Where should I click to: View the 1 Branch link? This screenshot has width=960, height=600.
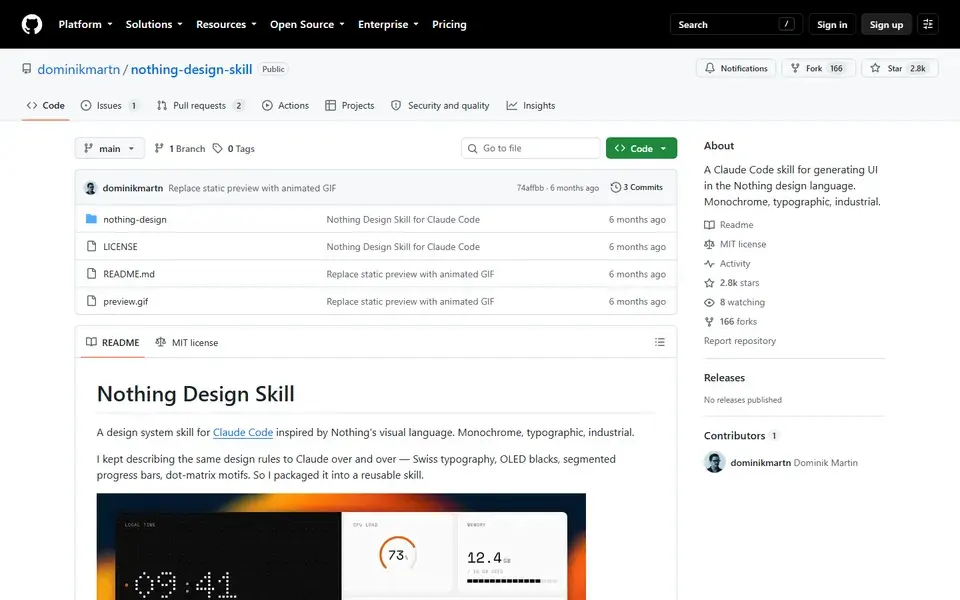[179, 148]
